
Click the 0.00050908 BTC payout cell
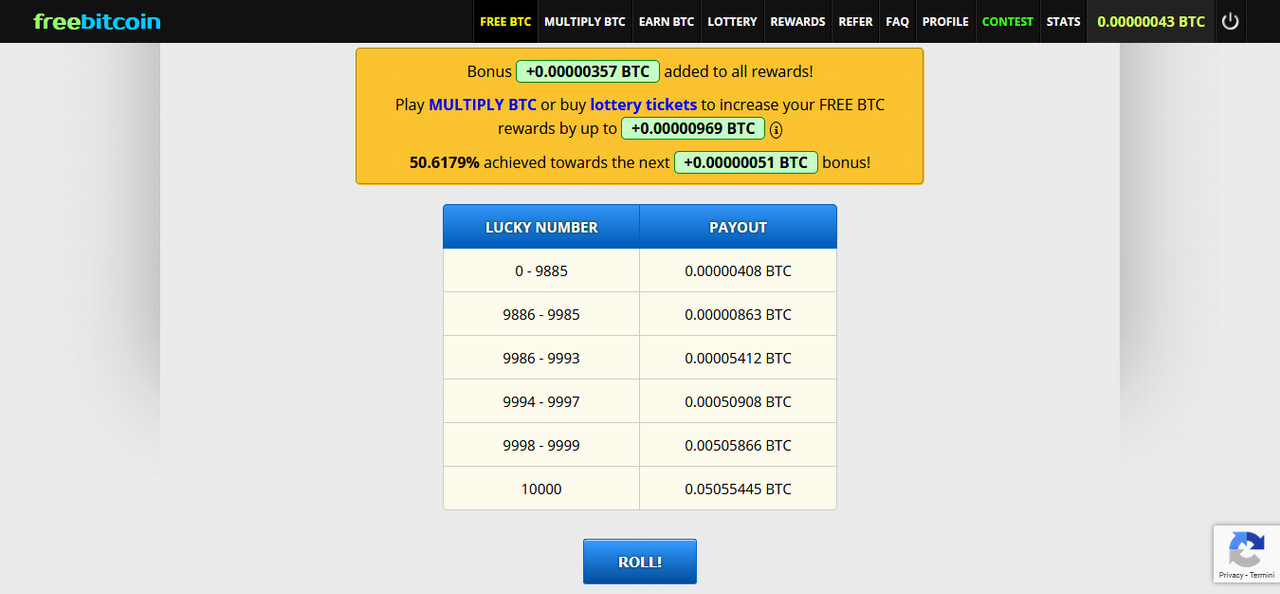pos(738,401)
